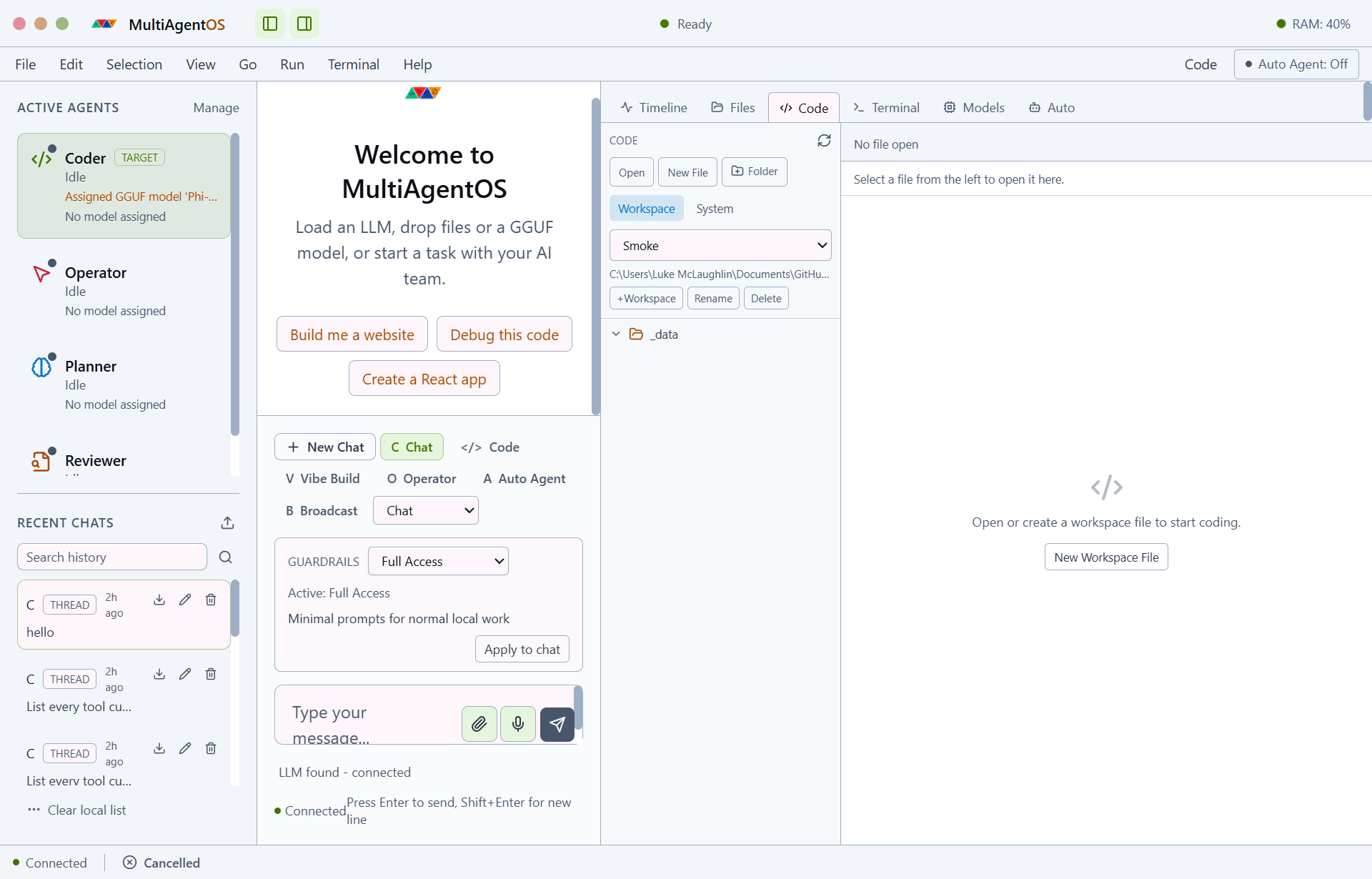Click Apply to chat button

[522, 650]
